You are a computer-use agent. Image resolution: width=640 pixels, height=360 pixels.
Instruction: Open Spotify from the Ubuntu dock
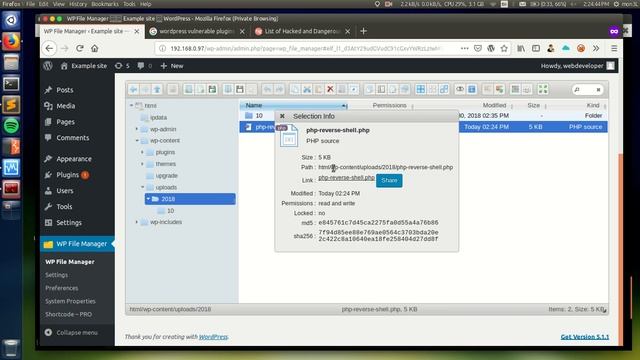pos(11,126)
